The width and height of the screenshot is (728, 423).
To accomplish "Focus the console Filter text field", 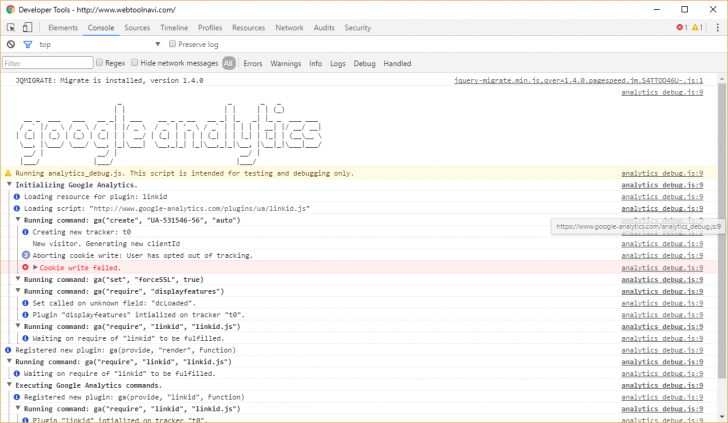I will pyautogui.click(x=48, y=63).
